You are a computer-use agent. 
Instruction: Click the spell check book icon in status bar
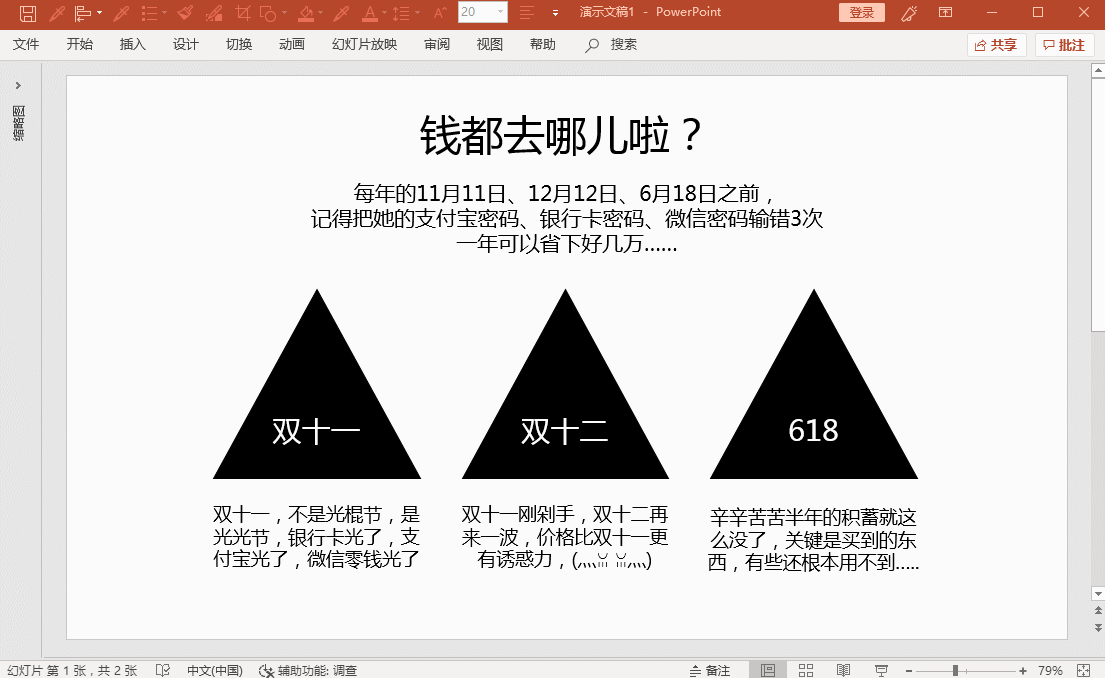163,670
